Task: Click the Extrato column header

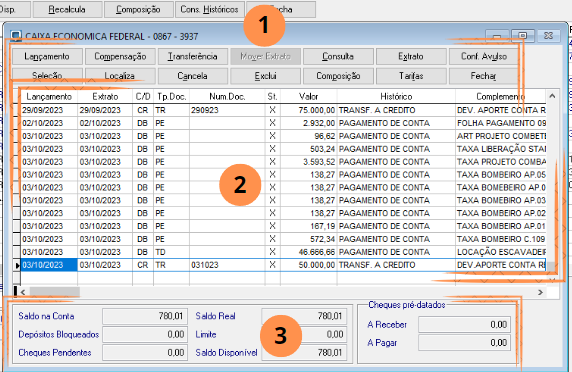Action: coord(105,97)
